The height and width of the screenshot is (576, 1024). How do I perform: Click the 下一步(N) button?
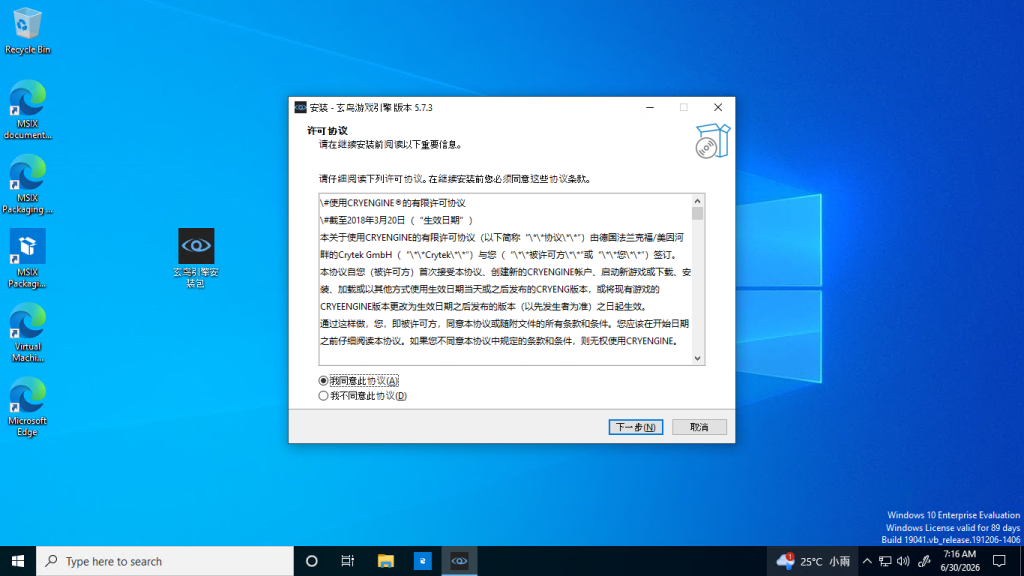pyautogui.click(x=635, y=427)
